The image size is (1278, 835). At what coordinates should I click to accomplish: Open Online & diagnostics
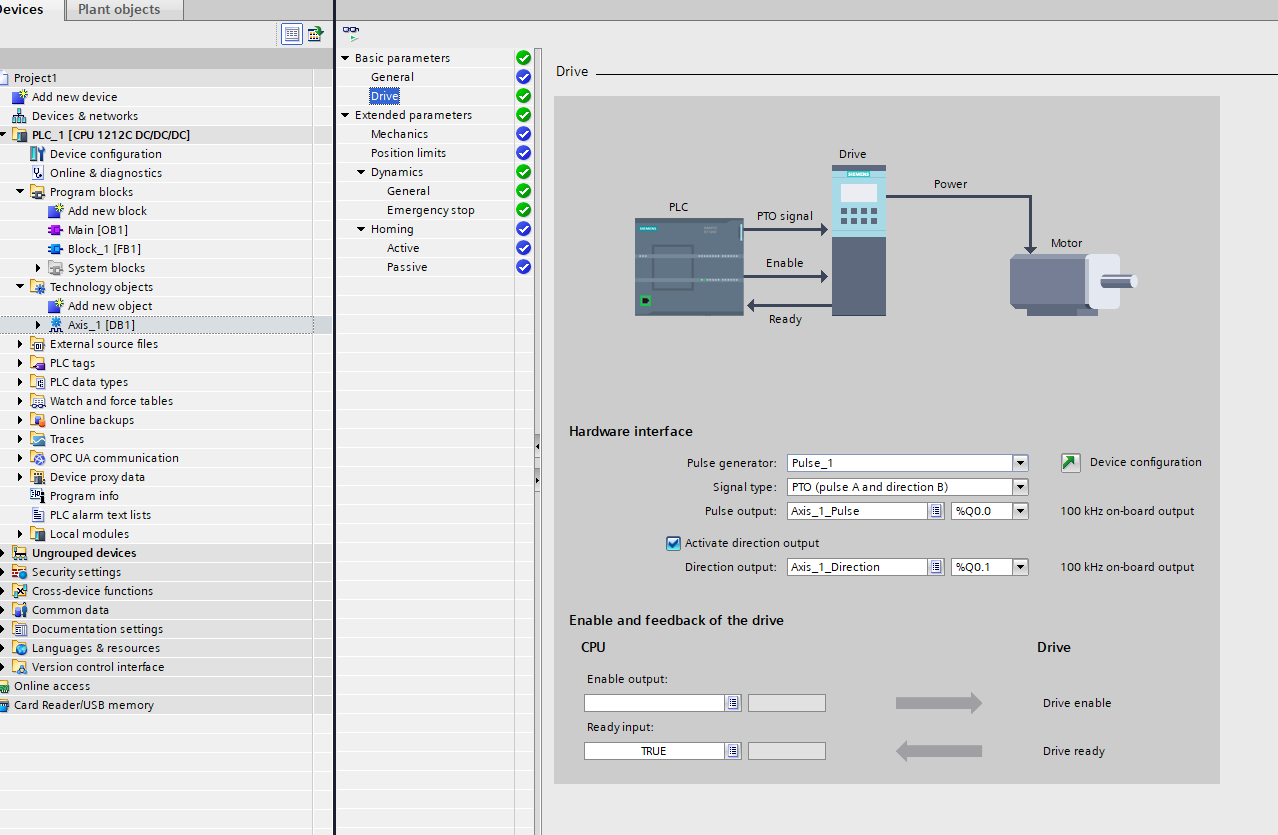pyautogui.click(x=105, y=173)
